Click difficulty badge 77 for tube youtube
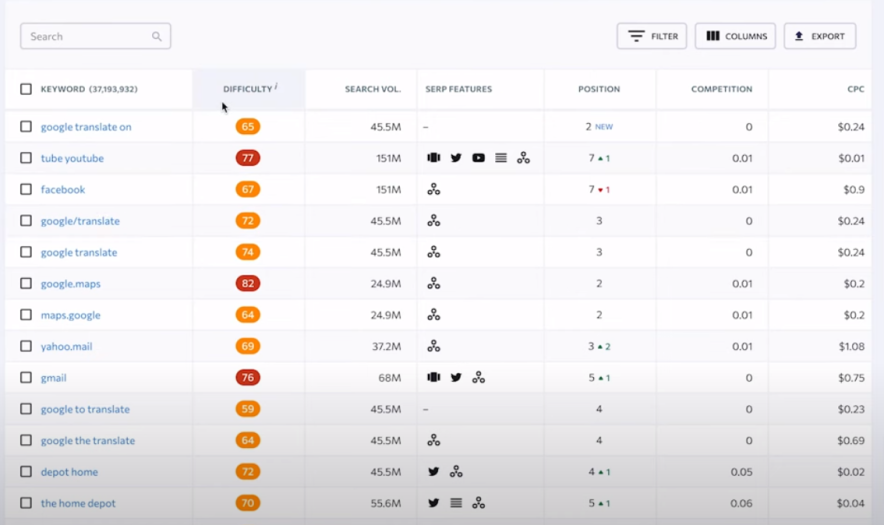884x525 pixels. coord(248,158)
